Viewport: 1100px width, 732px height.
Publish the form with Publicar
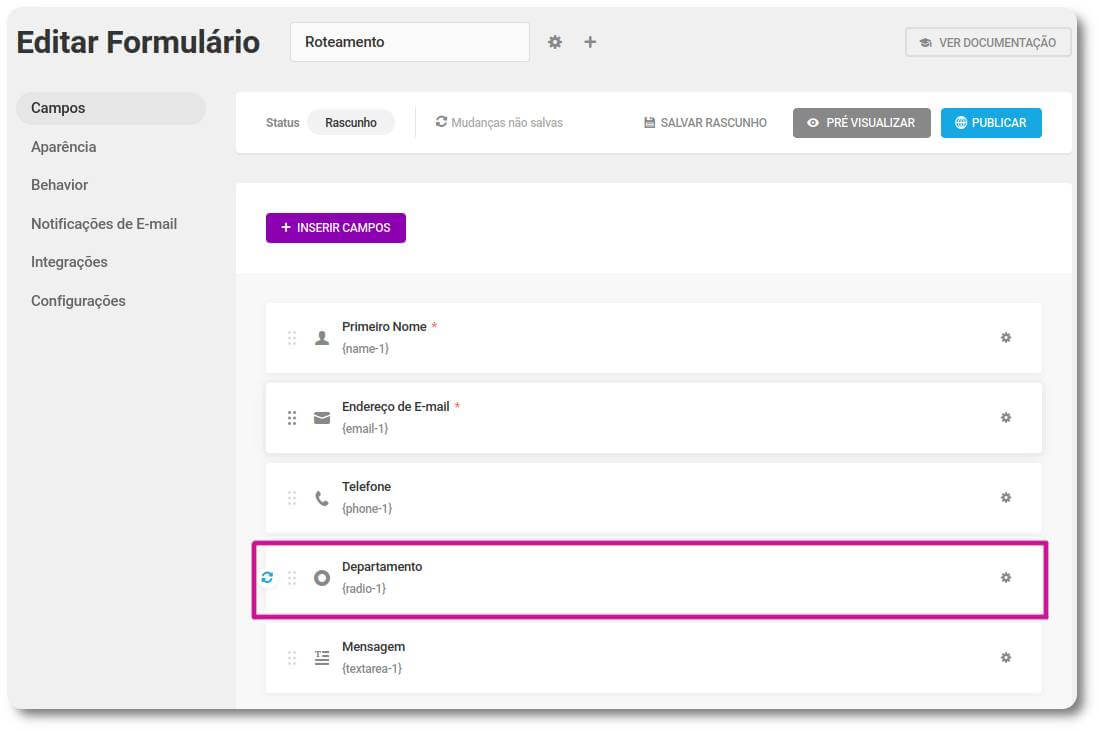click(991, 123)
